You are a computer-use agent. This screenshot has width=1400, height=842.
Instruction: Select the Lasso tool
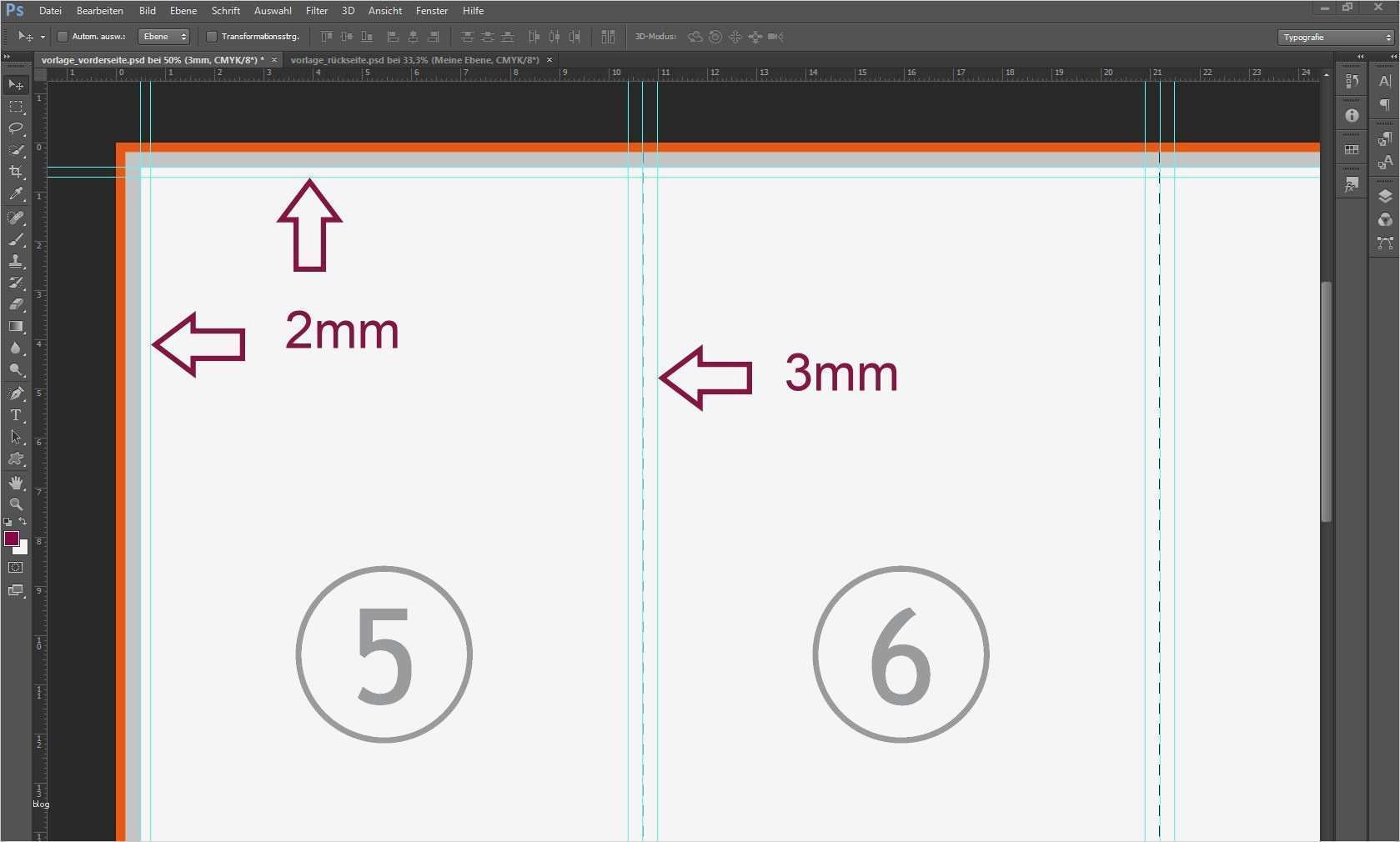[16, 128]
